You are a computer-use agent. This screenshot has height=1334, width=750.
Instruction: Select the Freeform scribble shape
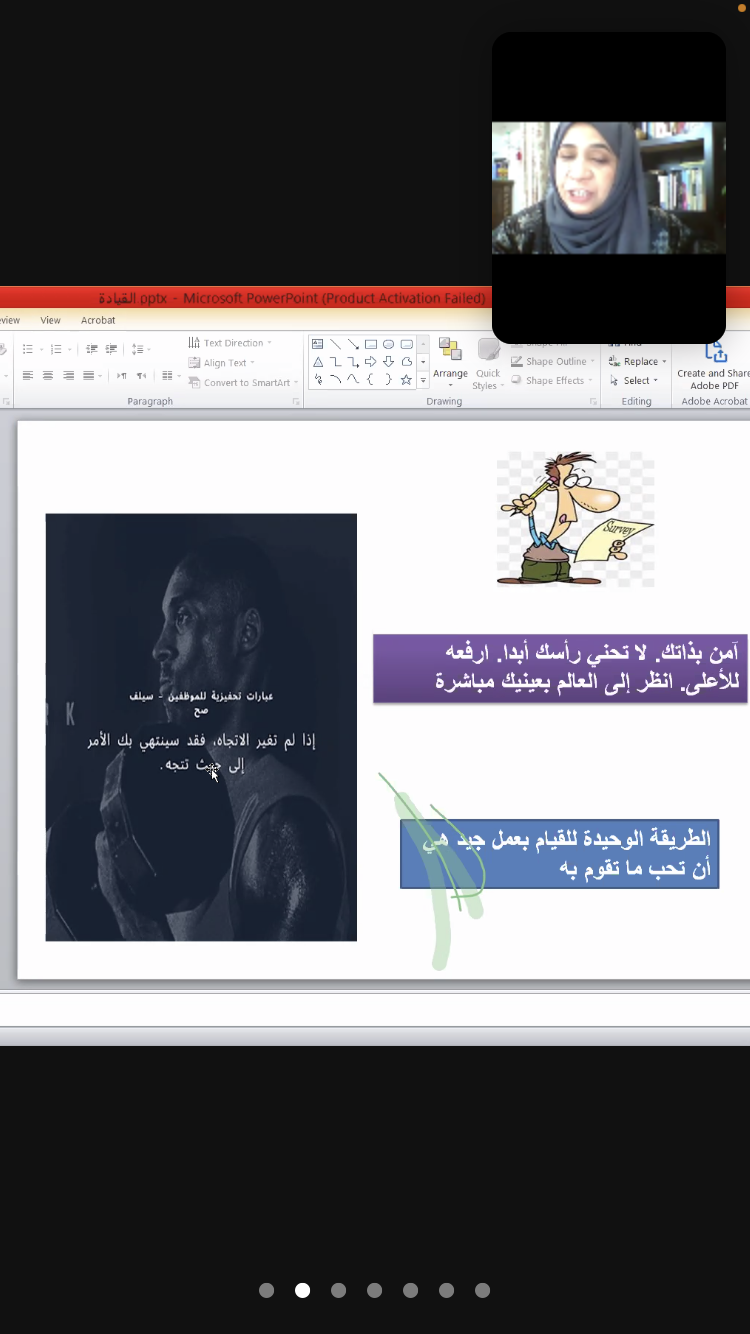click(x=317, y=380)
